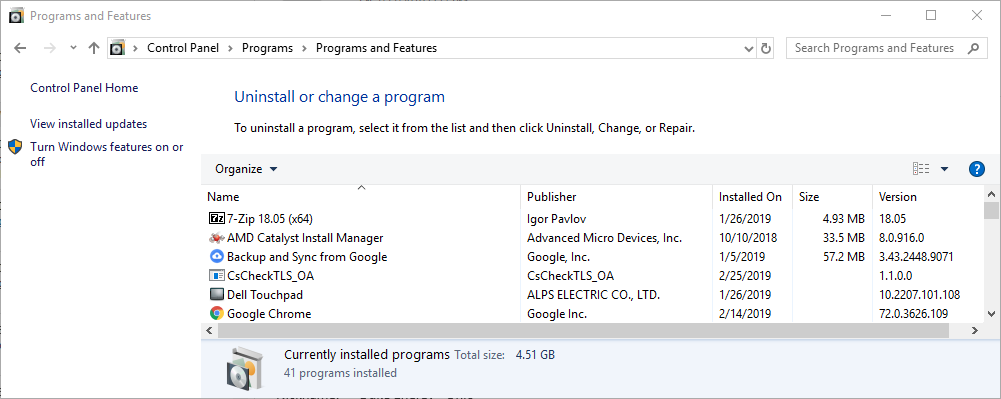Image resolution: width=1001 pixels, height=399 pixels.
Task: Click the size value 57.2 MB
Action: pos(844,257)
